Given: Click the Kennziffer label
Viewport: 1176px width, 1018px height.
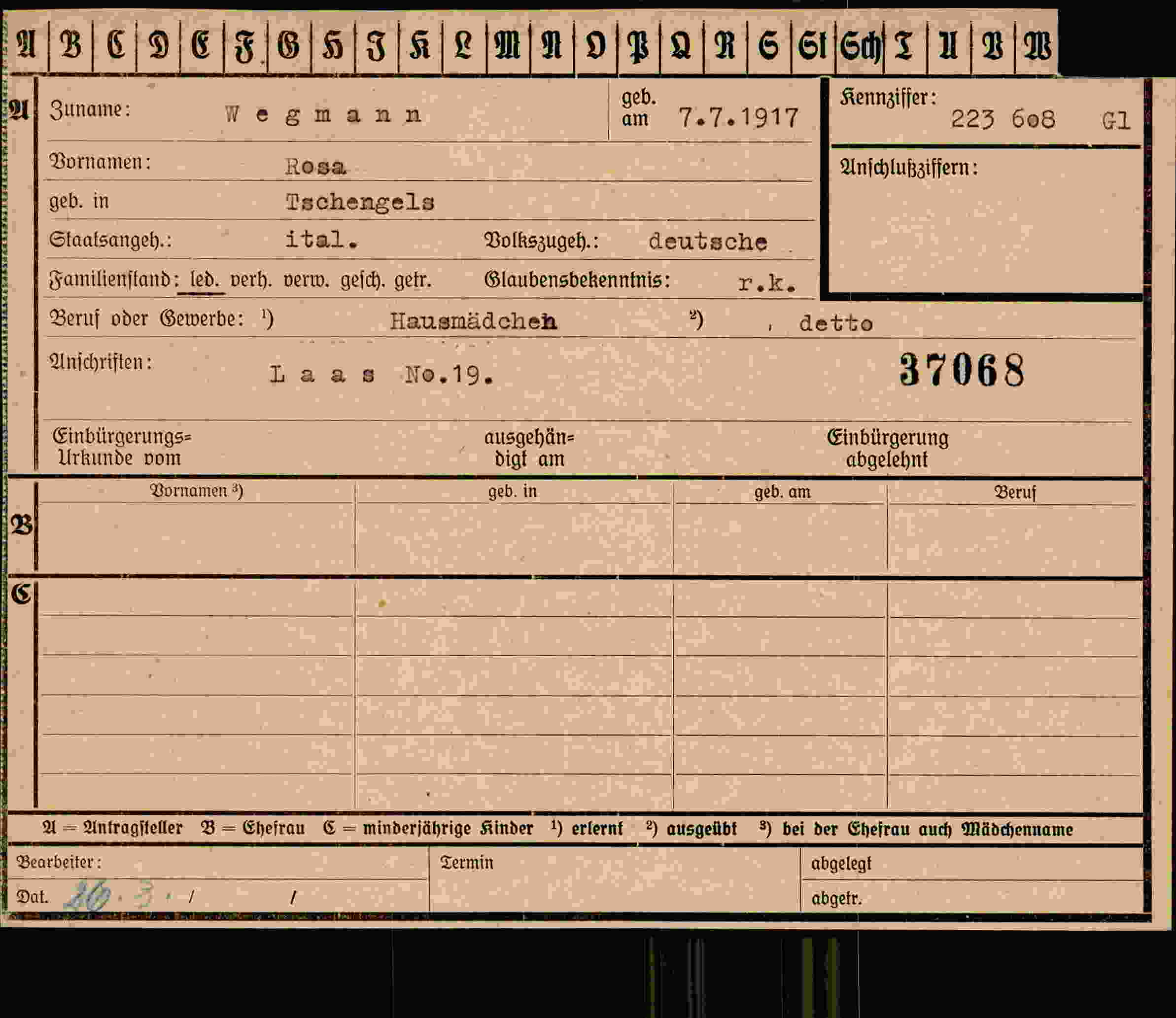Looking at the screenshot, I should pyautogui.click(x=888, y=98).
